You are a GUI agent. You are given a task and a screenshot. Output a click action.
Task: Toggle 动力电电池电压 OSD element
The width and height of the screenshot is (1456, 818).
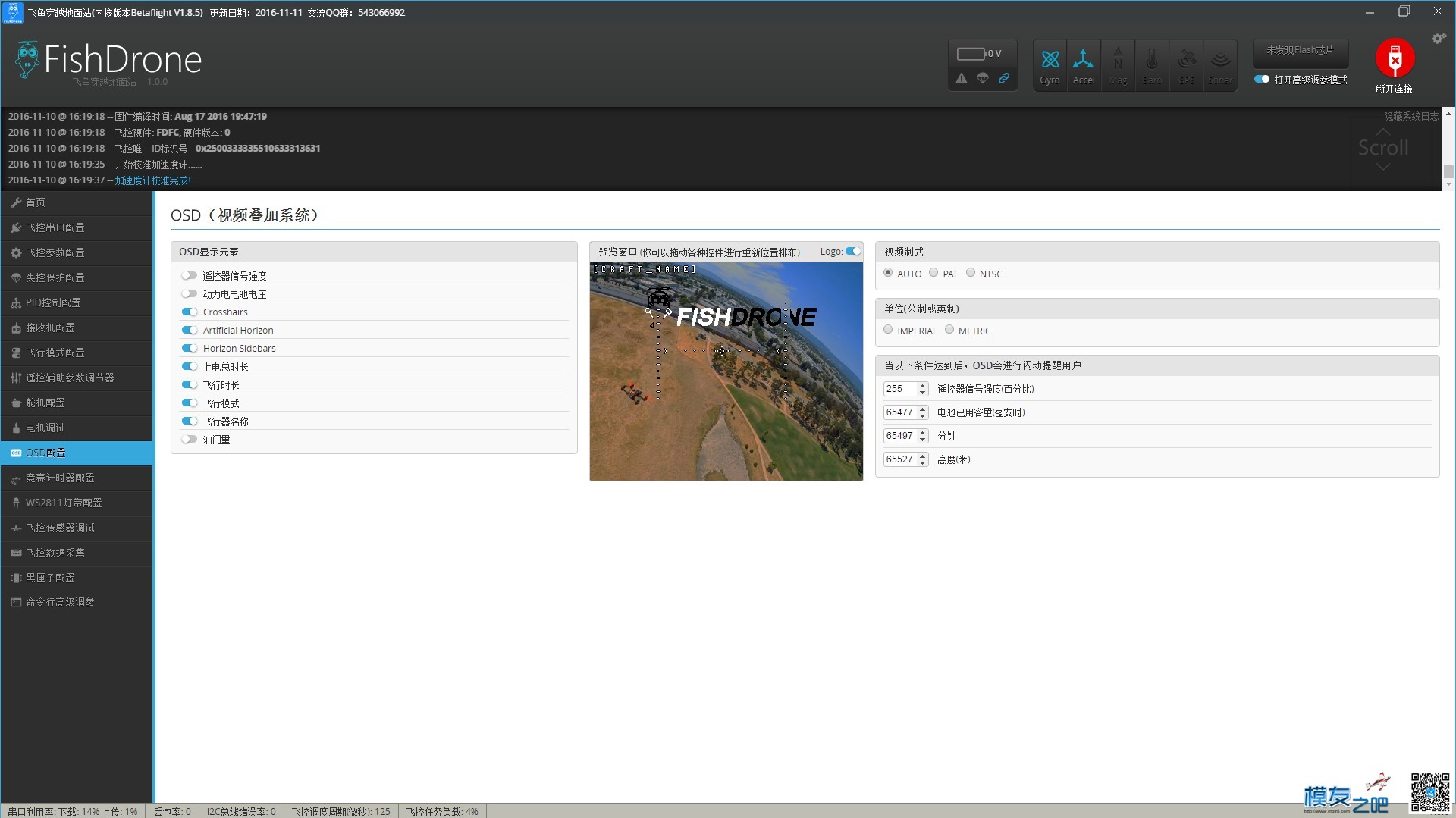190,294
